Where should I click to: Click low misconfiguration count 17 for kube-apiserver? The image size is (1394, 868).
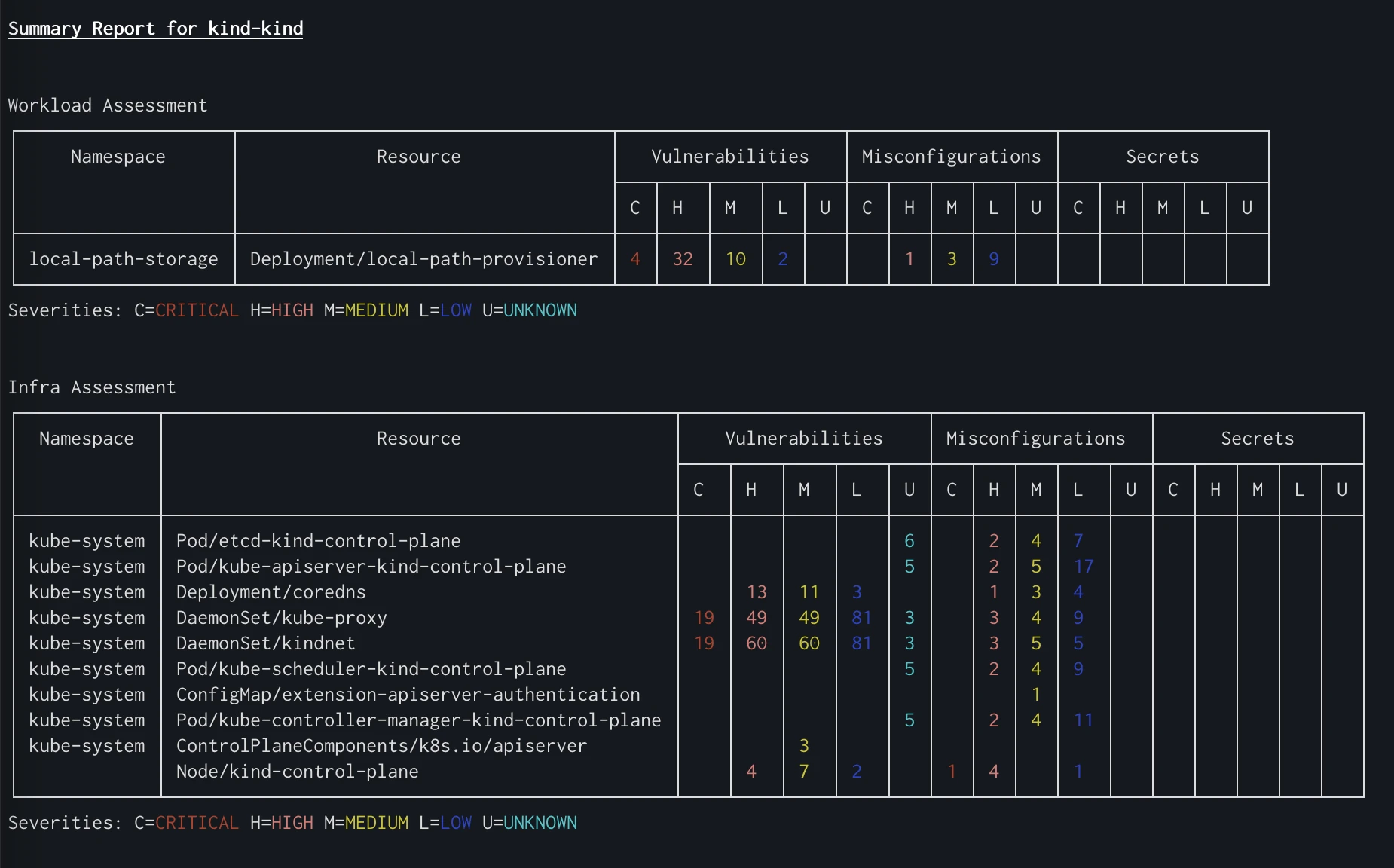point(1084,567)
